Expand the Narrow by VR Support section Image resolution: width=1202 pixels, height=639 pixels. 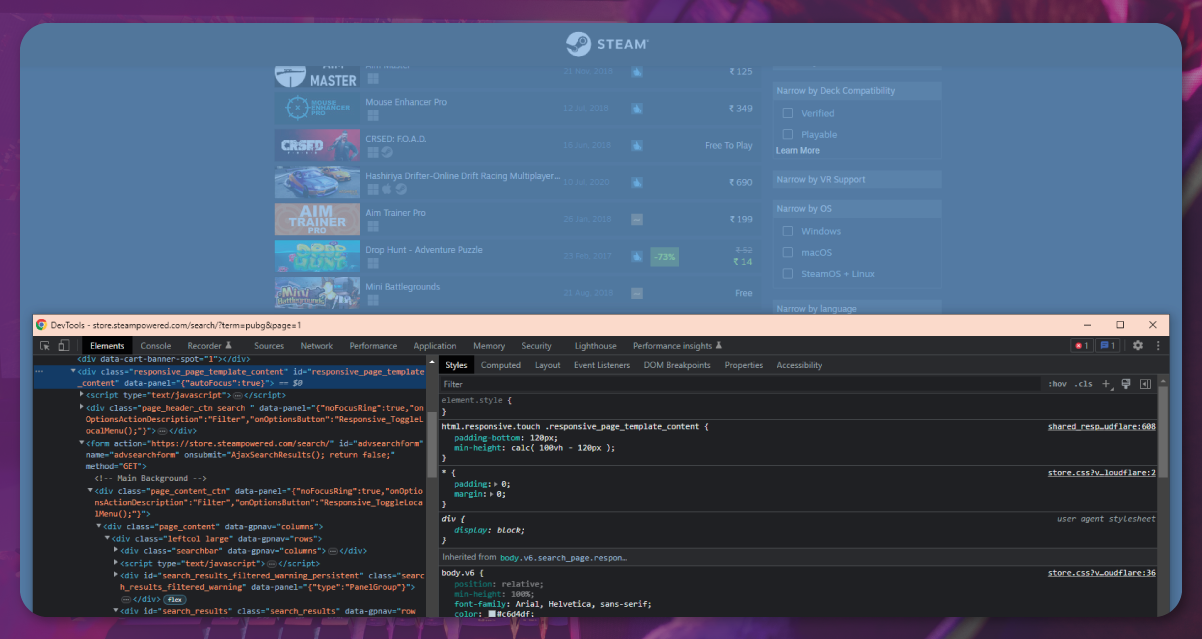[857, 180]
